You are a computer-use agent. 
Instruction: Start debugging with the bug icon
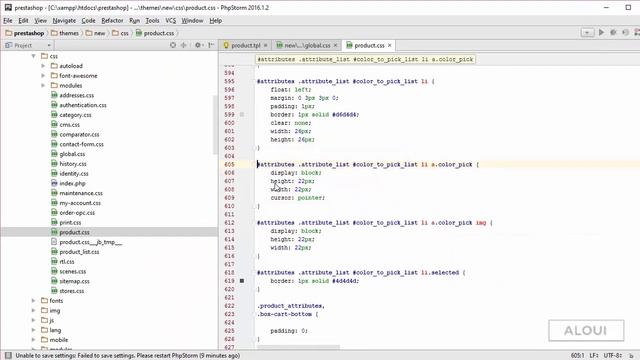(613, 33)
